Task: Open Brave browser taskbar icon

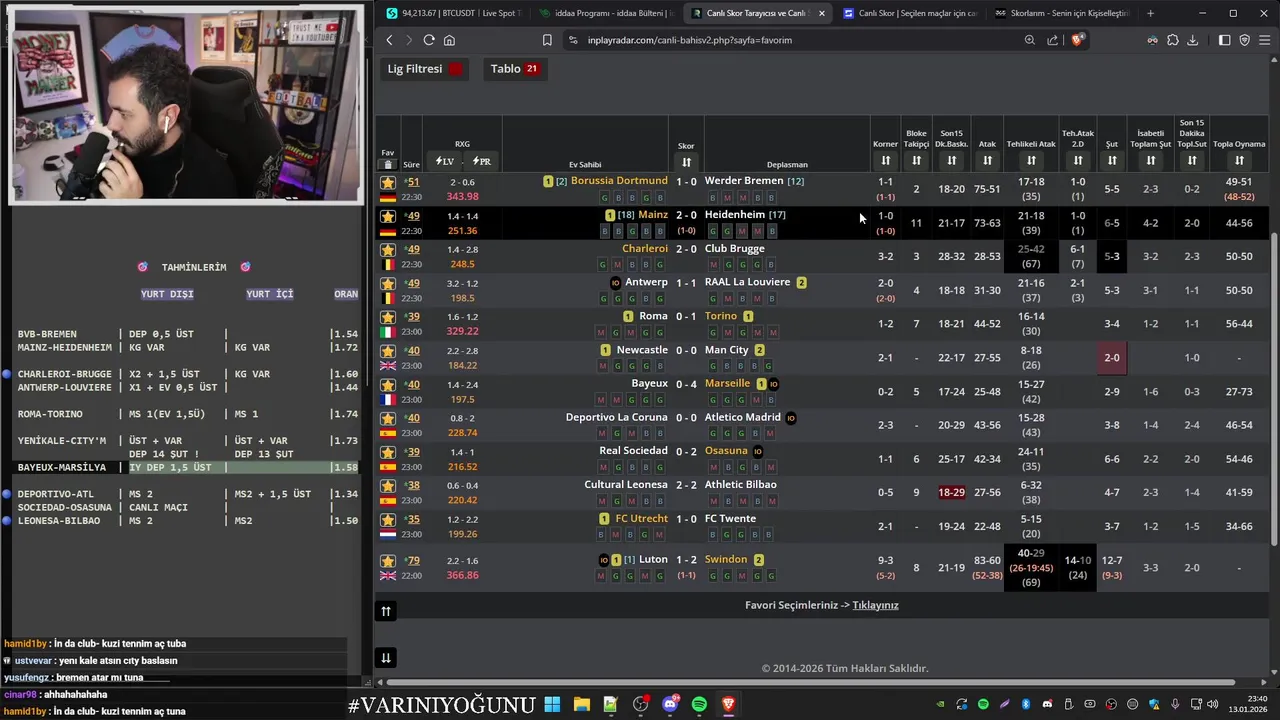Action: [728, 704]
